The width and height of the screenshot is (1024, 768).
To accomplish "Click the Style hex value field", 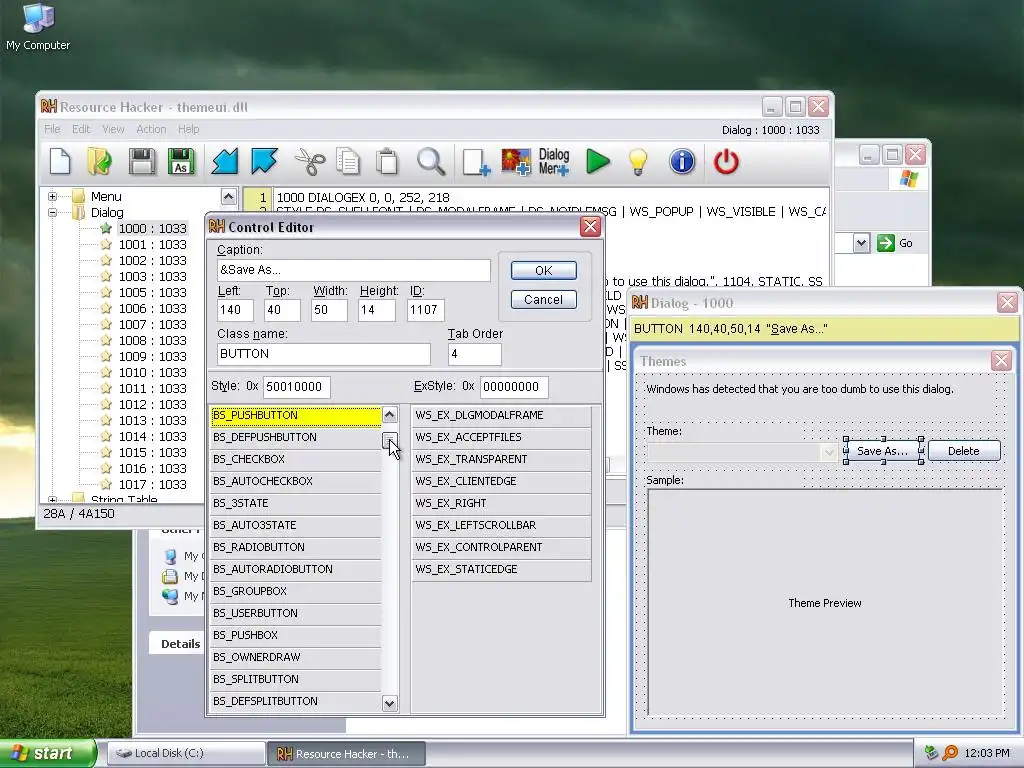I will (297, 387).
